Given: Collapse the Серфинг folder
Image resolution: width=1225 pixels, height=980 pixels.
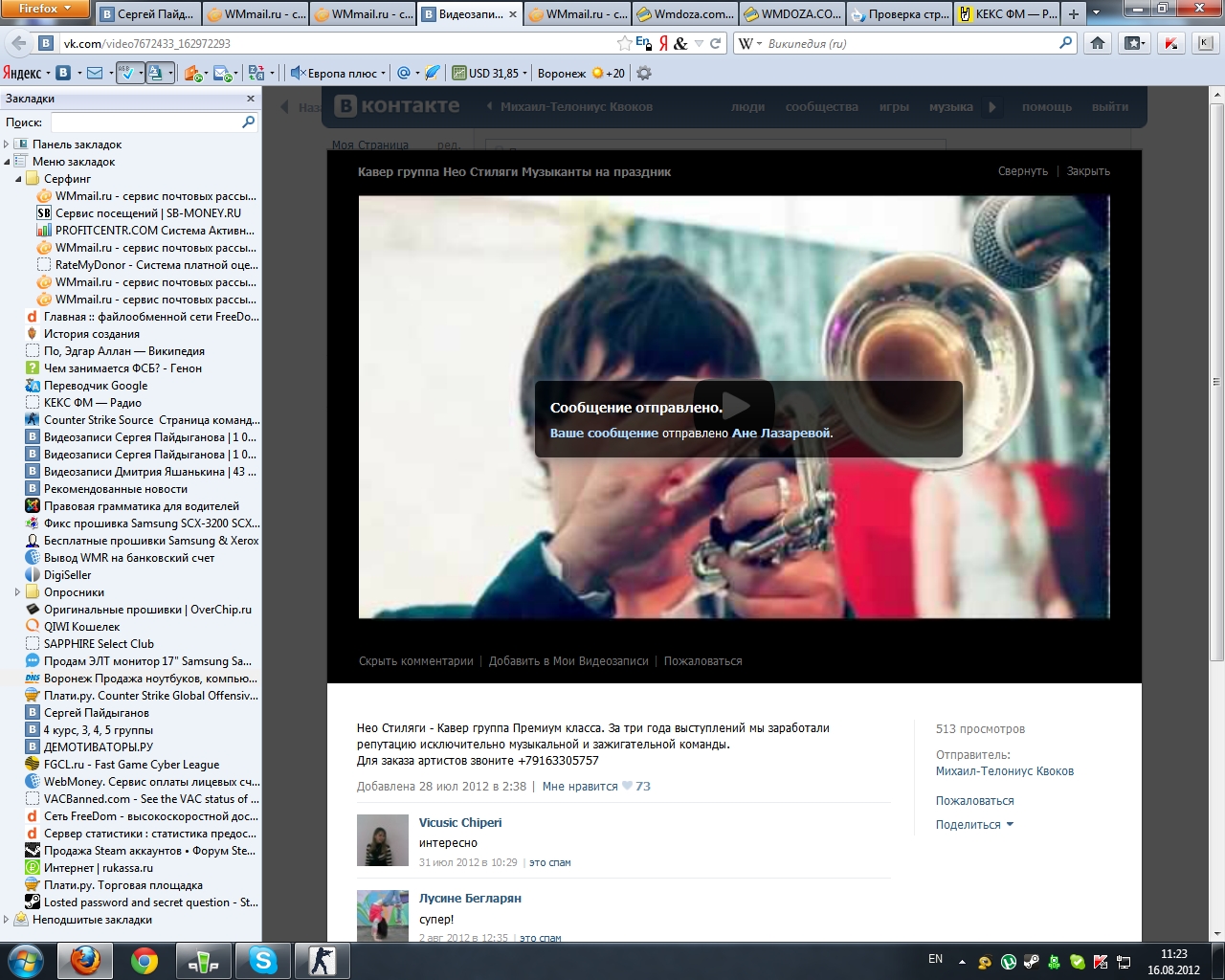Looking at the screenshot, I should (18, 179).
